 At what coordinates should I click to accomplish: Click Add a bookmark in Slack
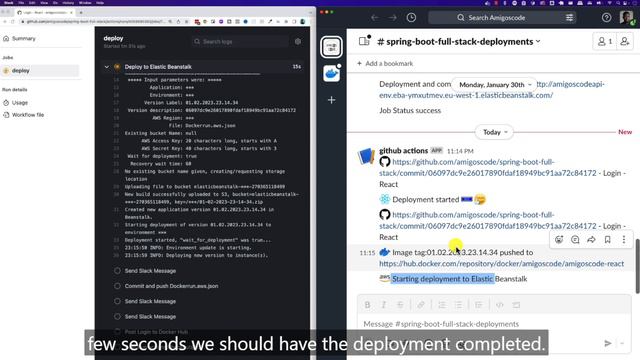click(x=385, y=63)
